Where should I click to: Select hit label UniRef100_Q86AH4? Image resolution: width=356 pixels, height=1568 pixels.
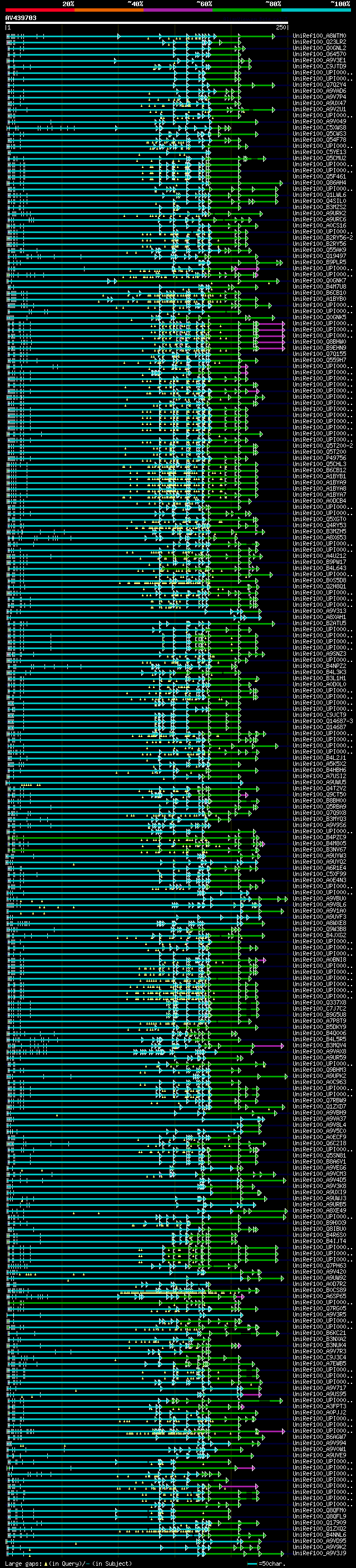[319, 182]
